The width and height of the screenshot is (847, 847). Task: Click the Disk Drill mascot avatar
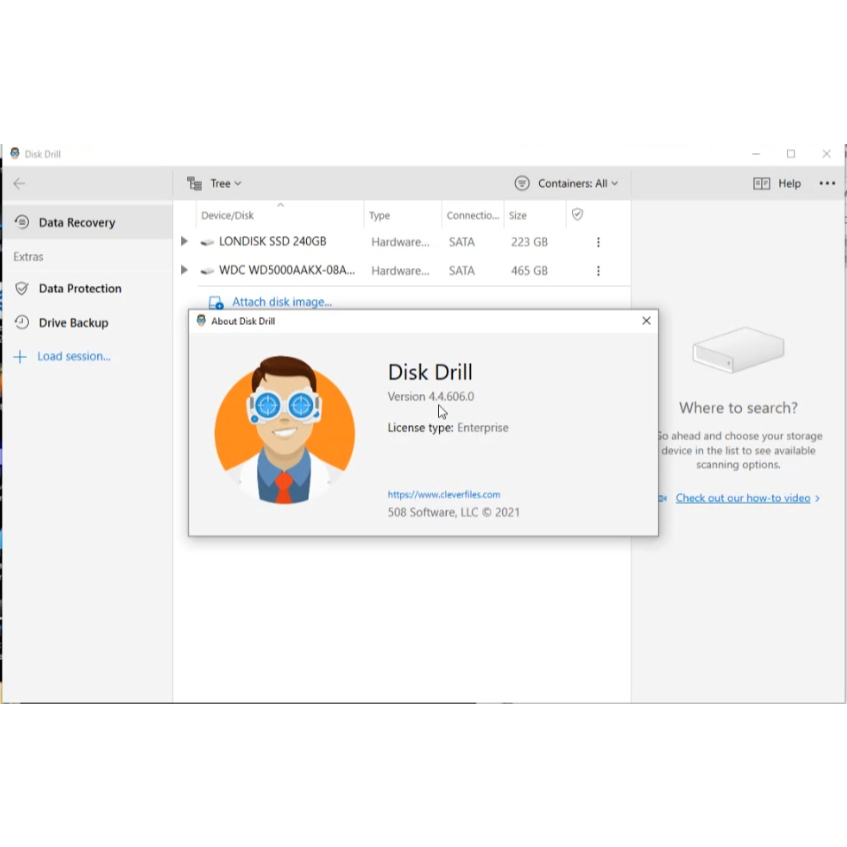285,429
